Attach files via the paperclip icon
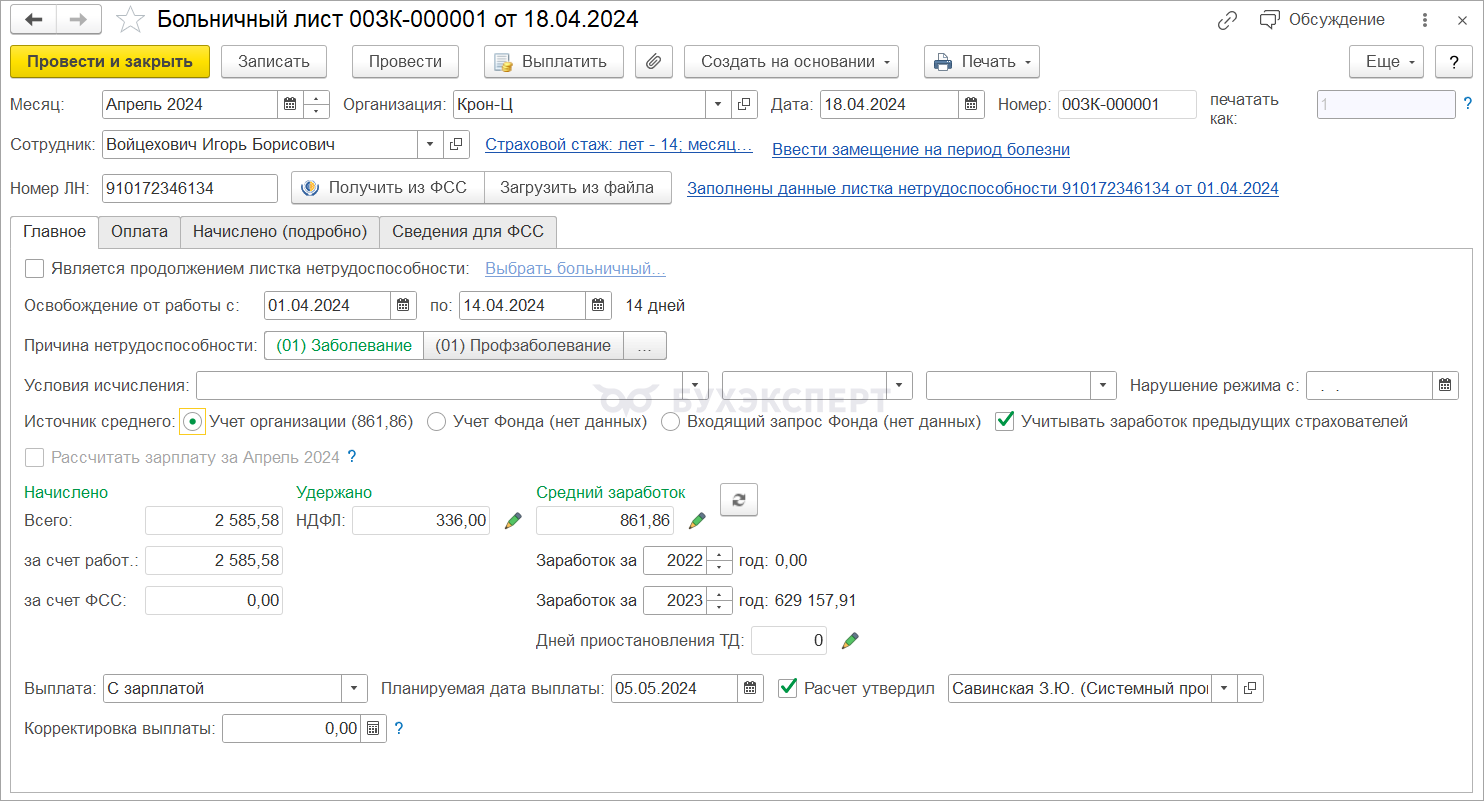1484x801 pixels. [653, 61]
